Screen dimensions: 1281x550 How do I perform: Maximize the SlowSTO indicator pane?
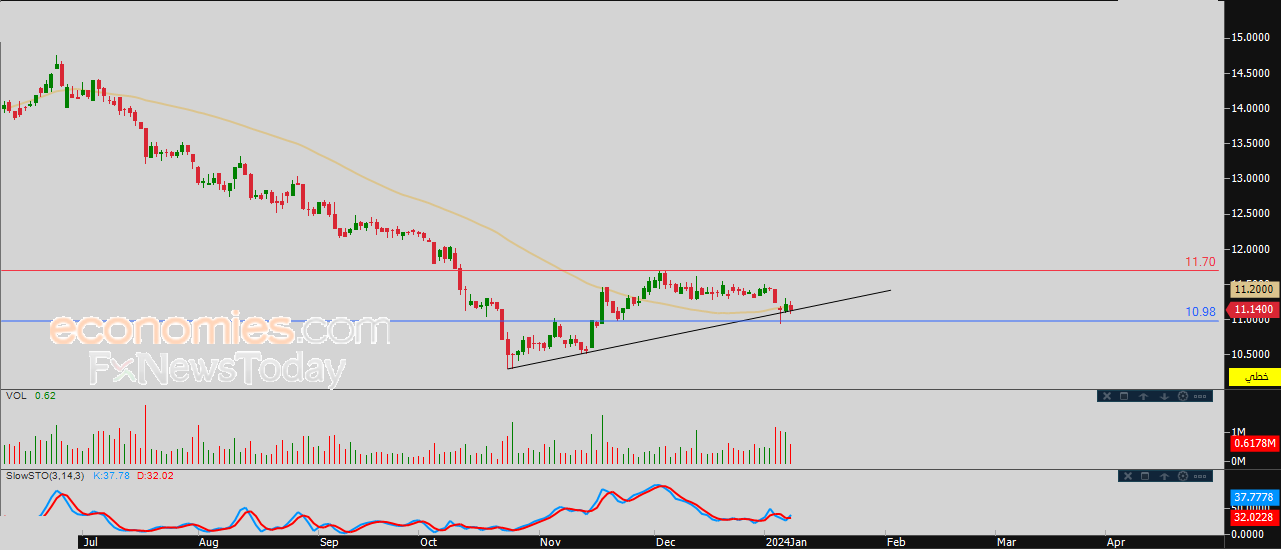(1145, 476)
